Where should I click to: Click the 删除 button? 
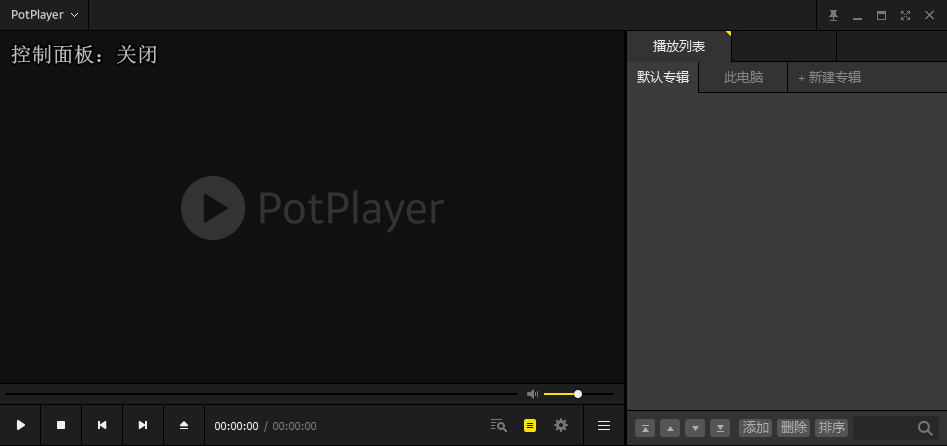[794, 428]
